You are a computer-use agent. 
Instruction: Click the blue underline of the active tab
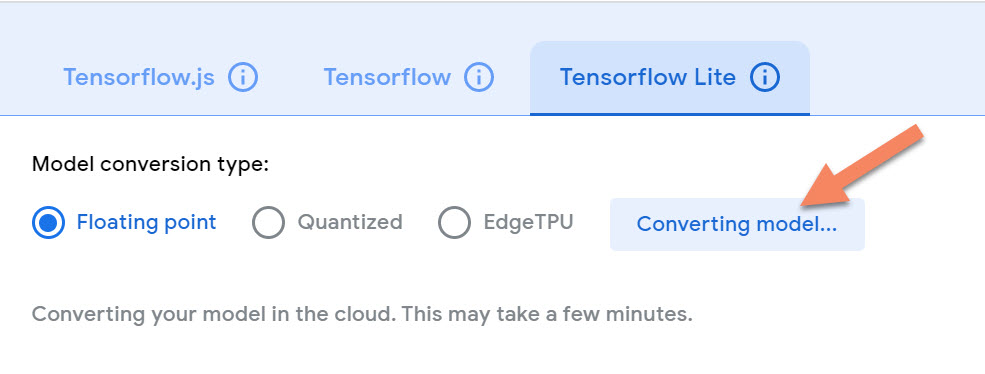[x=670, y=114]
